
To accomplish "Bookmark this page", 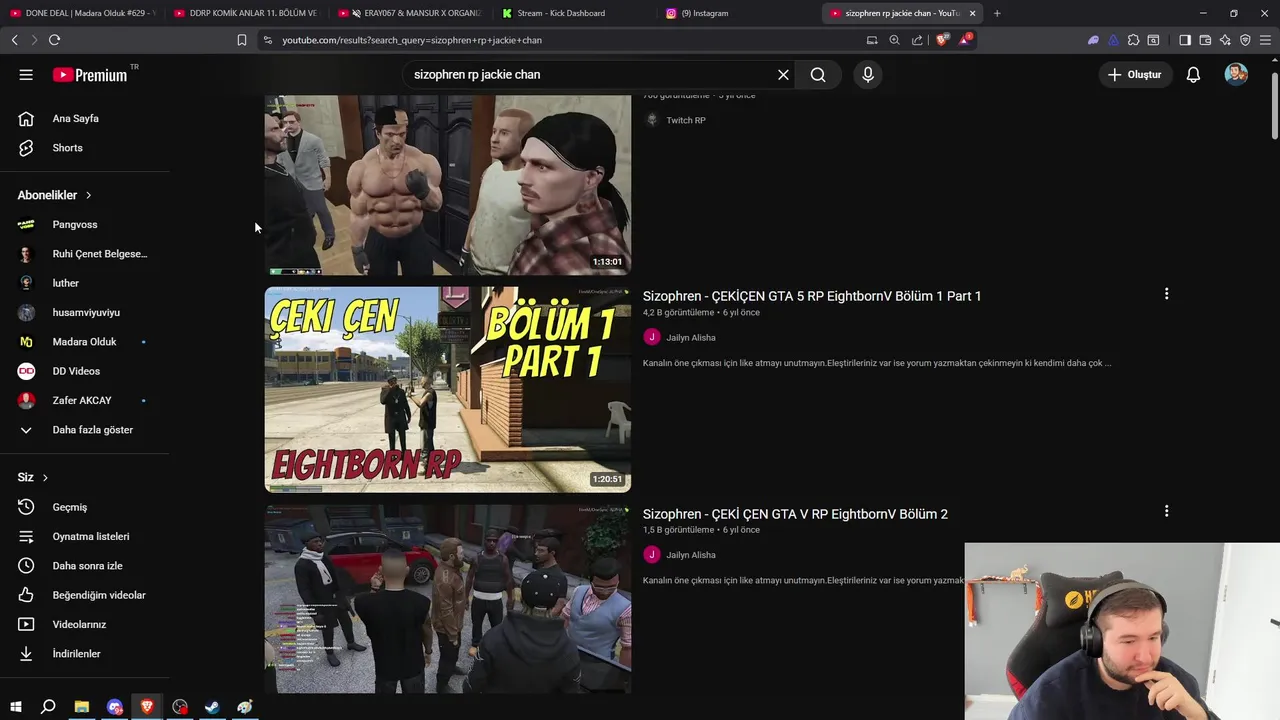I will [241, 40].
